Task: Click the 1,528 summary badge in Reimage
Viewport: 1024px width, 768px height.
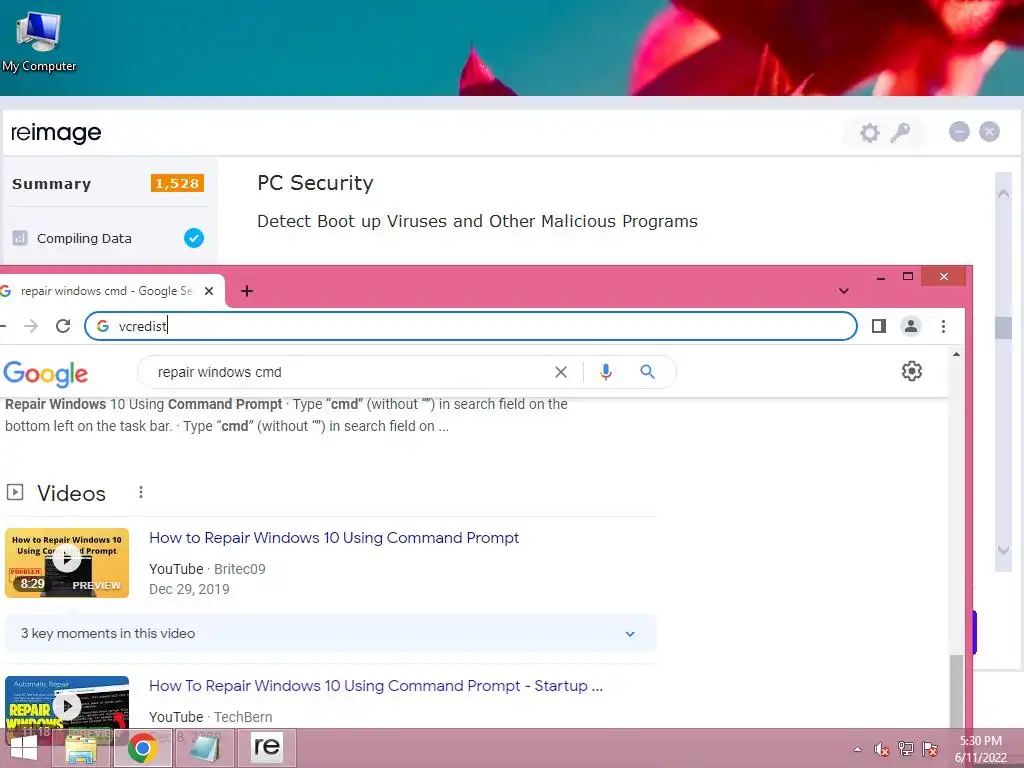Action: pos(177,184)
